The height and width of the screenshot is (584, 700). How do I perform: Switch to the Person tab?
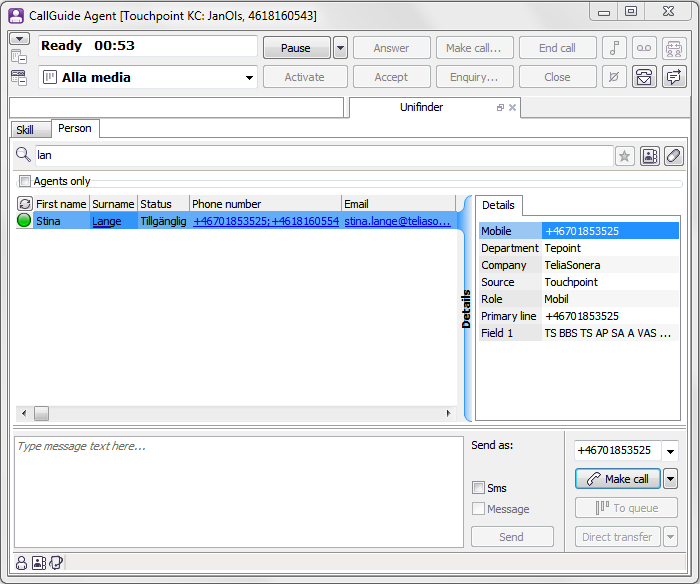click(75, 129)
